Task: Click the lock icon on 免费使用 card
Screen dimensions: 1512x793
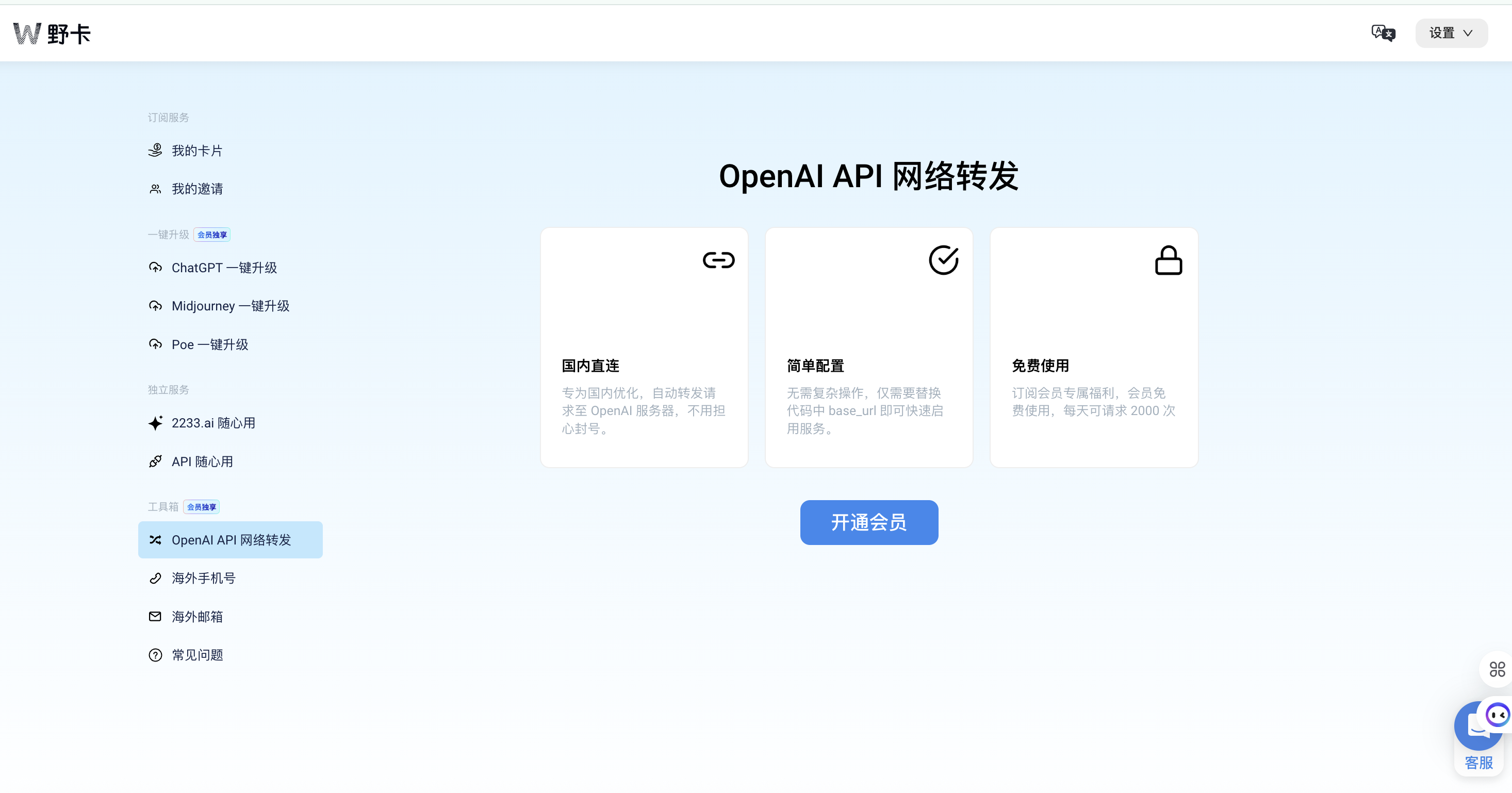Action: pyautogui.click(x=1168, y=260)
